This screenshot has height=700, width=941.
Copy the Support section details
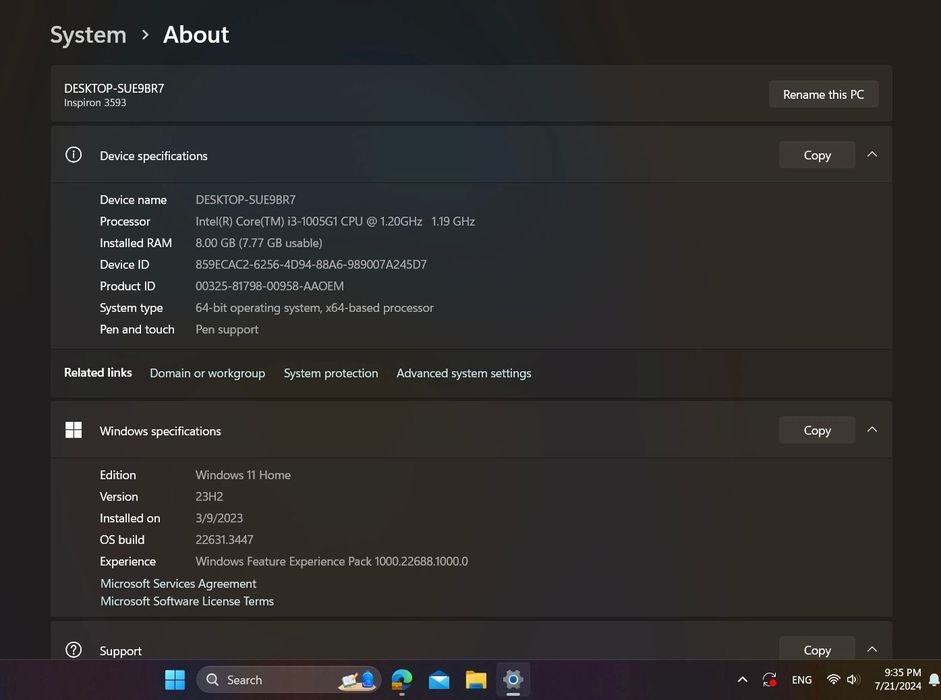pos(817,650)
